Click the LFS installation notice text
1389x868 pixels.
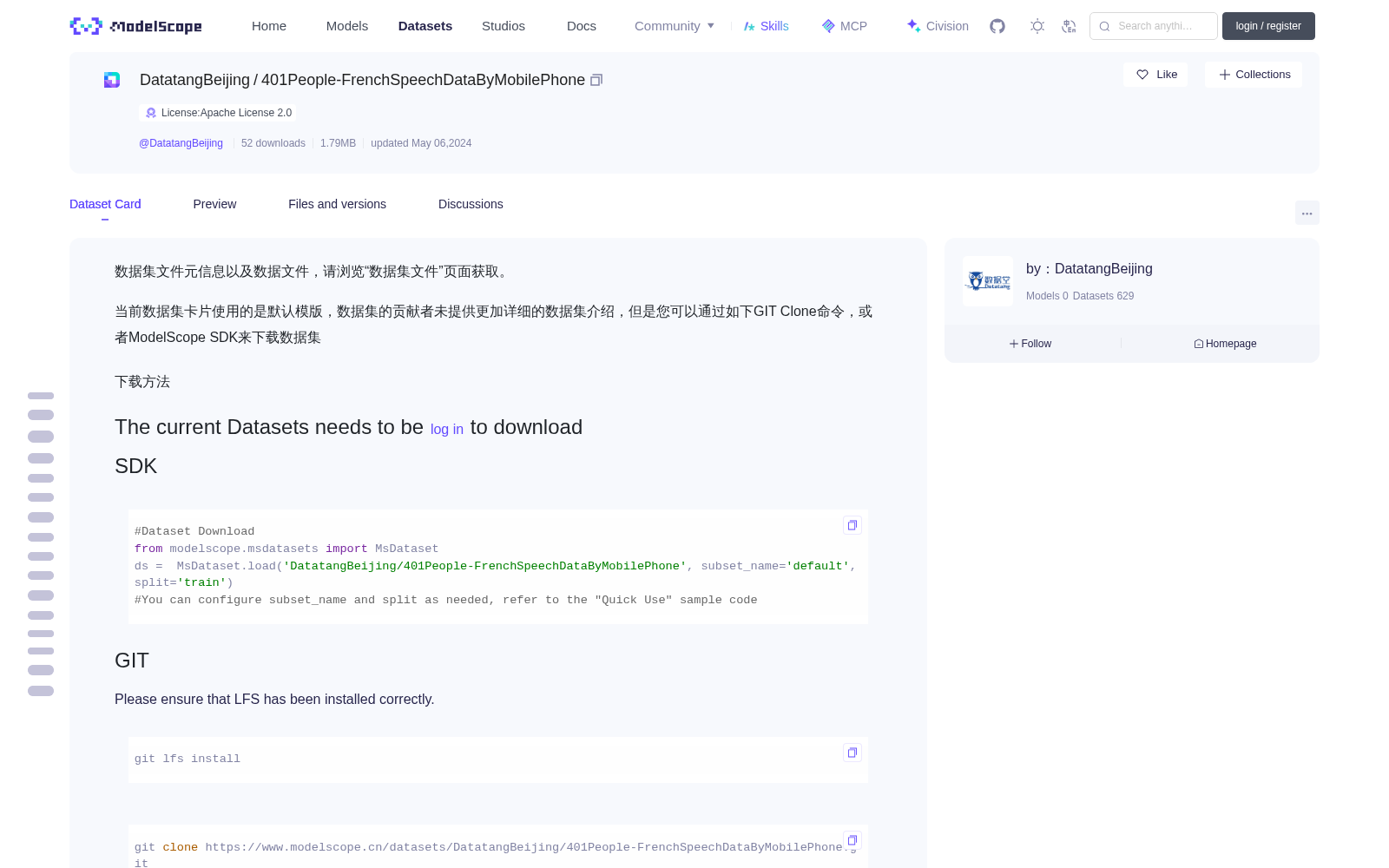tap(274, 700)
